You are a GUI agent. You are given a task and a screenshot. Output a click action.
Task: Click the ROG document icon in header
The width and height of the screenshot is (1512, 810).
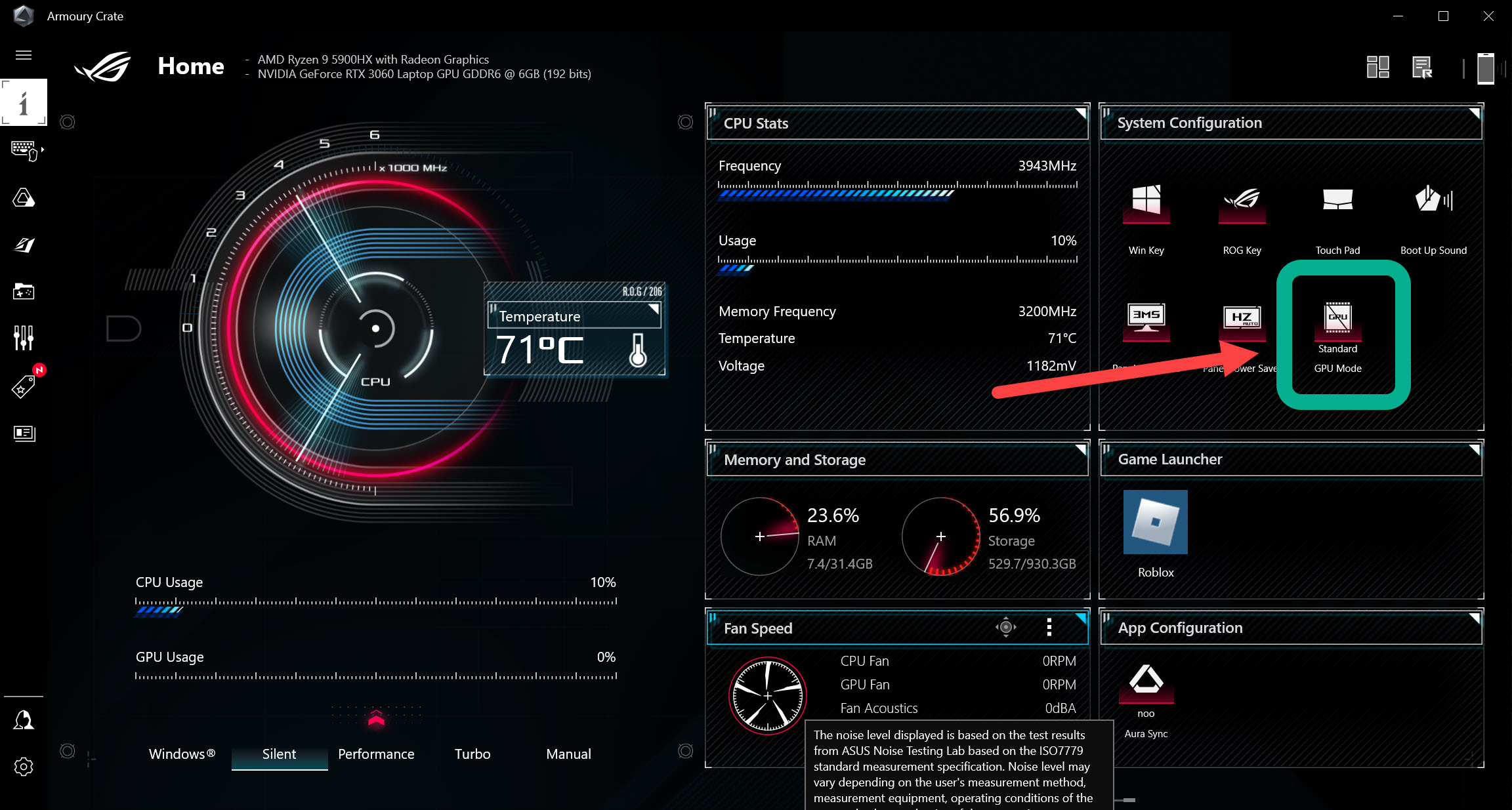point(1422,67)
